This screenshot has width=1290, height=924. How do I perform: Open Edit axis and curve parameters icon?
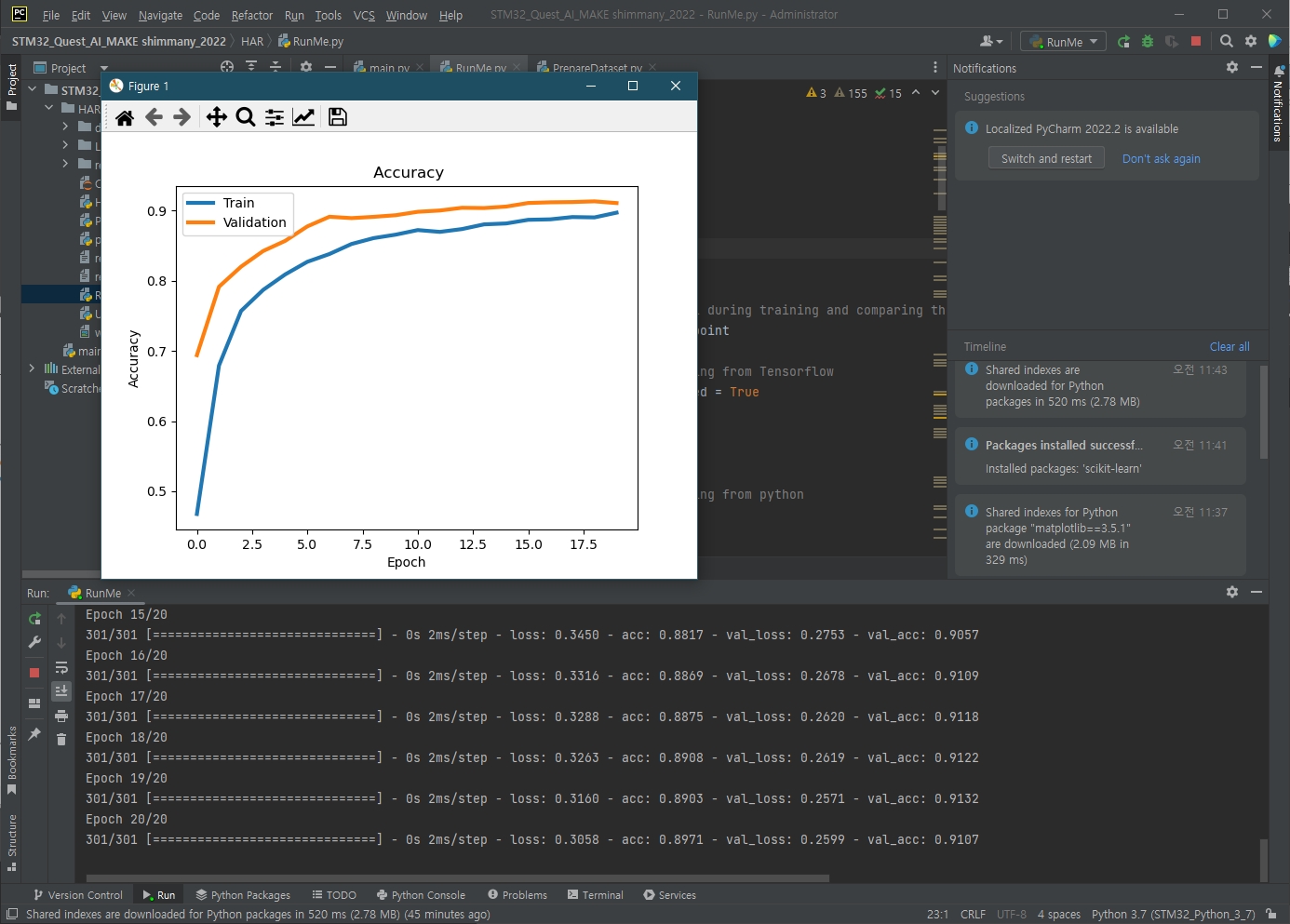[303, 116]
